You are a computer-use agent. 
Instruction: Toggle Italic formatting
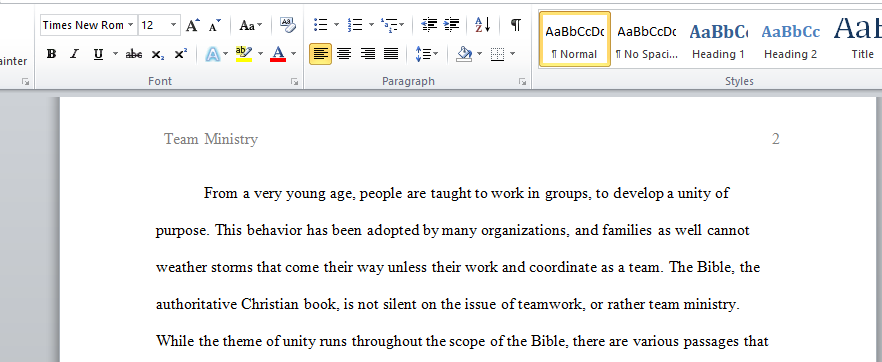coord(74,55)
